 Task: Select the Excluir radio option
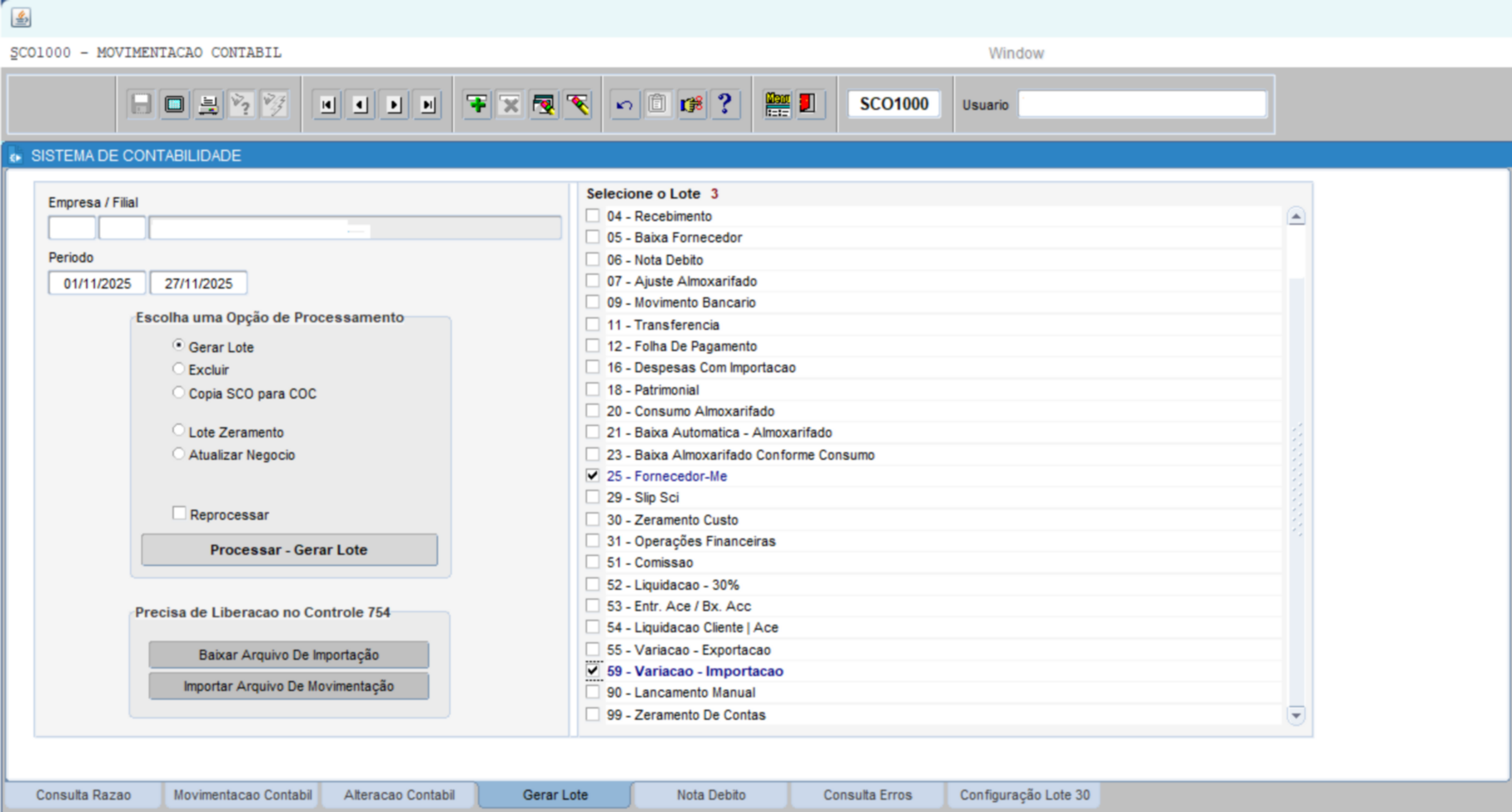click(x=178, y=369)
